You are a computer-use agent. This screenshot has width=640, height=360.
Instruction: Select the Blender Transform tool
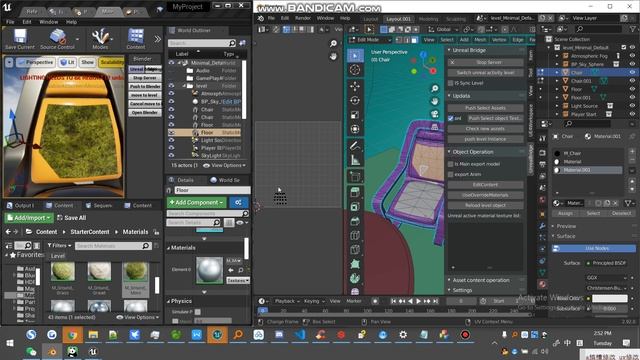coord(355,129)
